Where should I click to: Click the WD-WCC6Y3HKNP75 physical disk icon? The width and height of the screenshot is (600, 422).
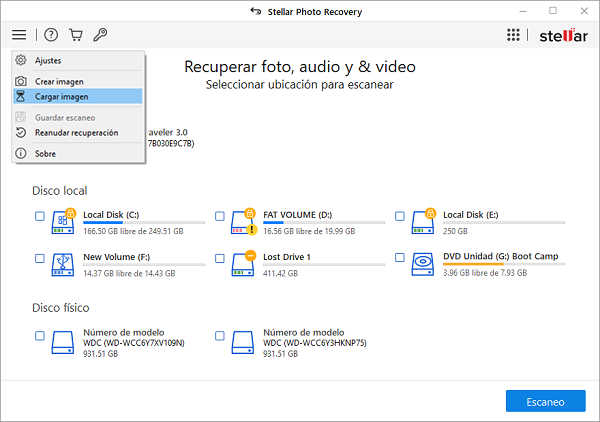243,343
